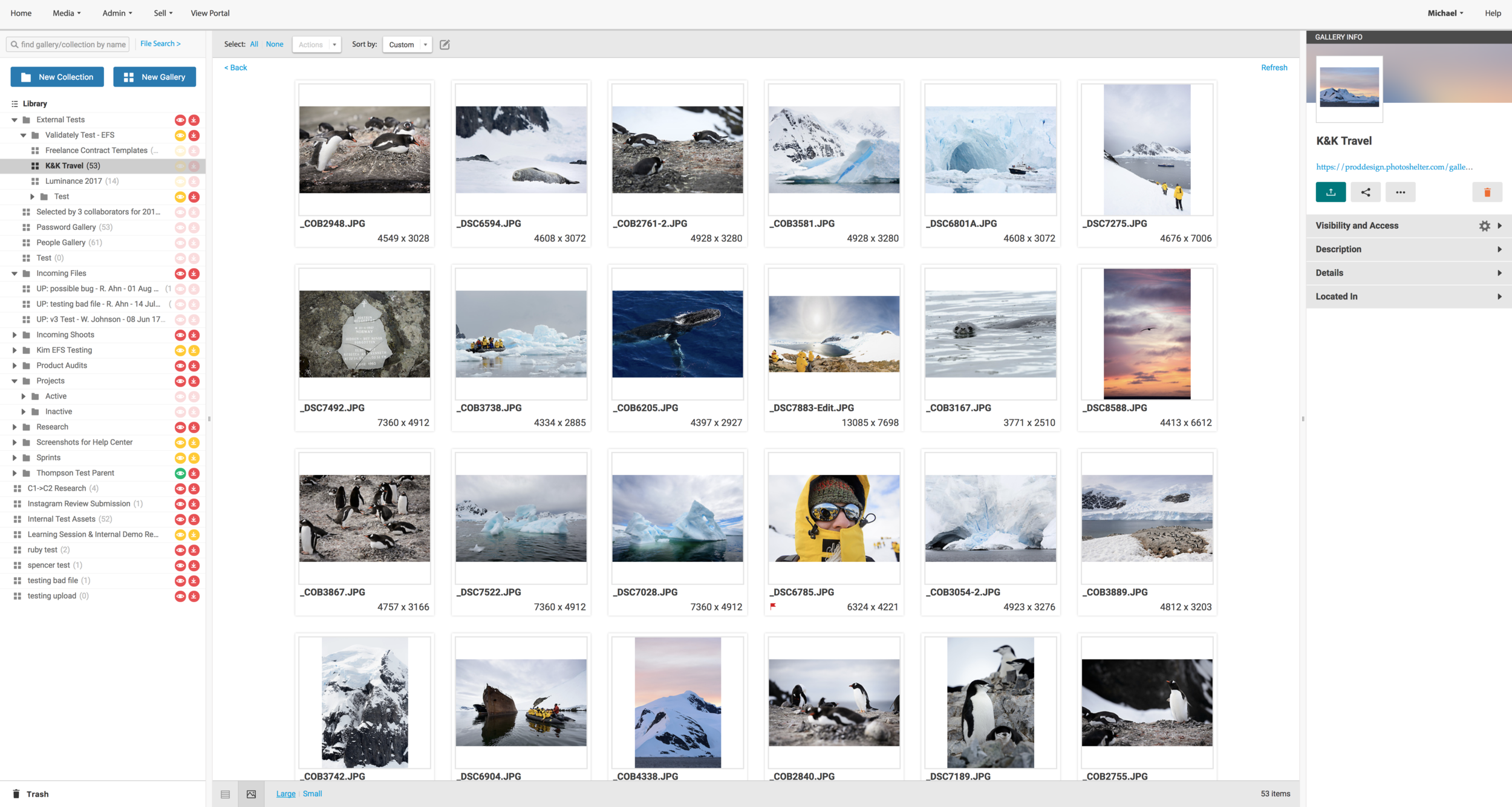Toggle select All images in gallery
This screenshot has height=807, width=1512.
[254, 44]
